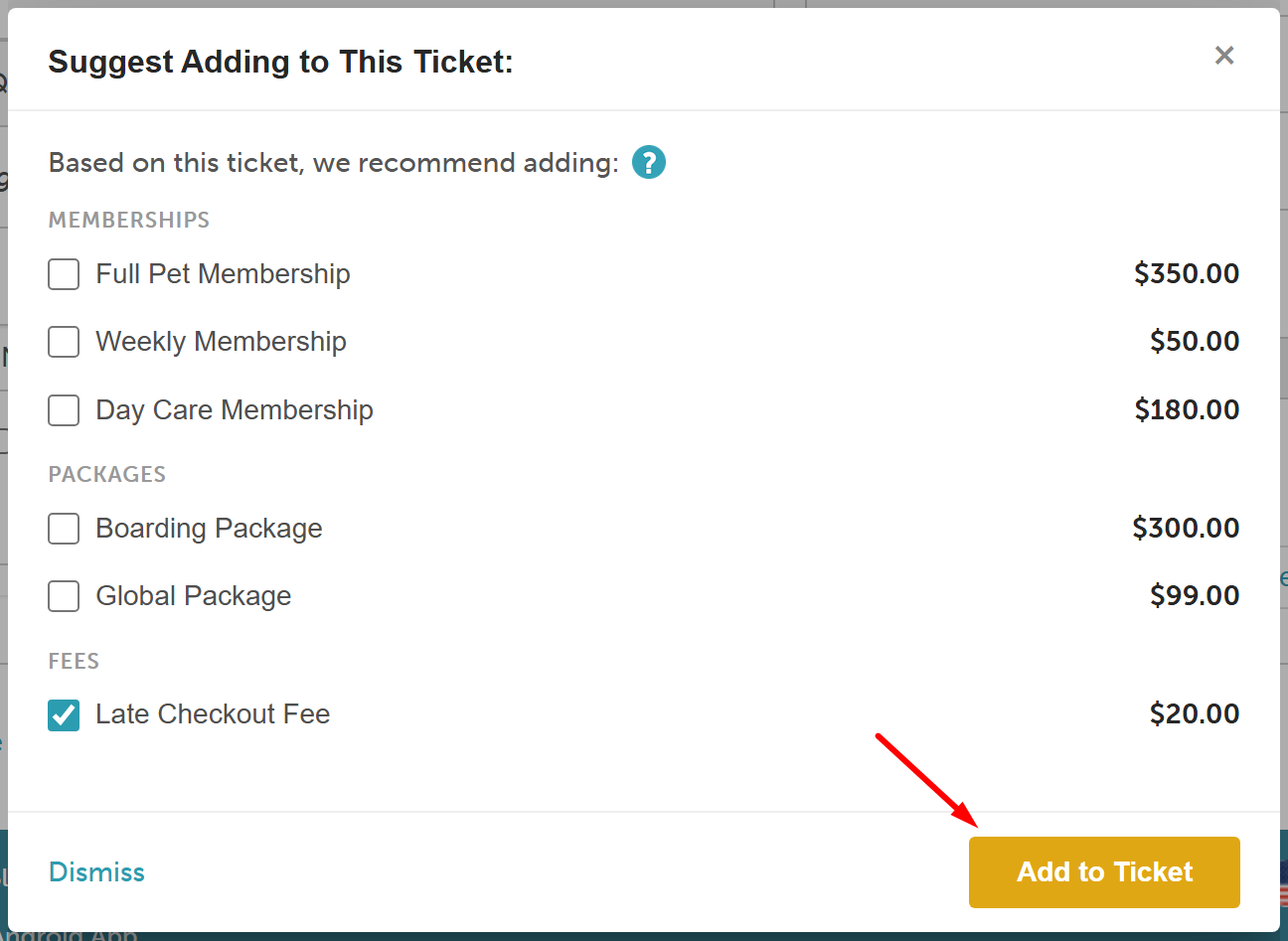The height and width of the screenshot is (941, 1288).
Task: Check the Full Pet Membership checkbox
Action: coord(64,274)
